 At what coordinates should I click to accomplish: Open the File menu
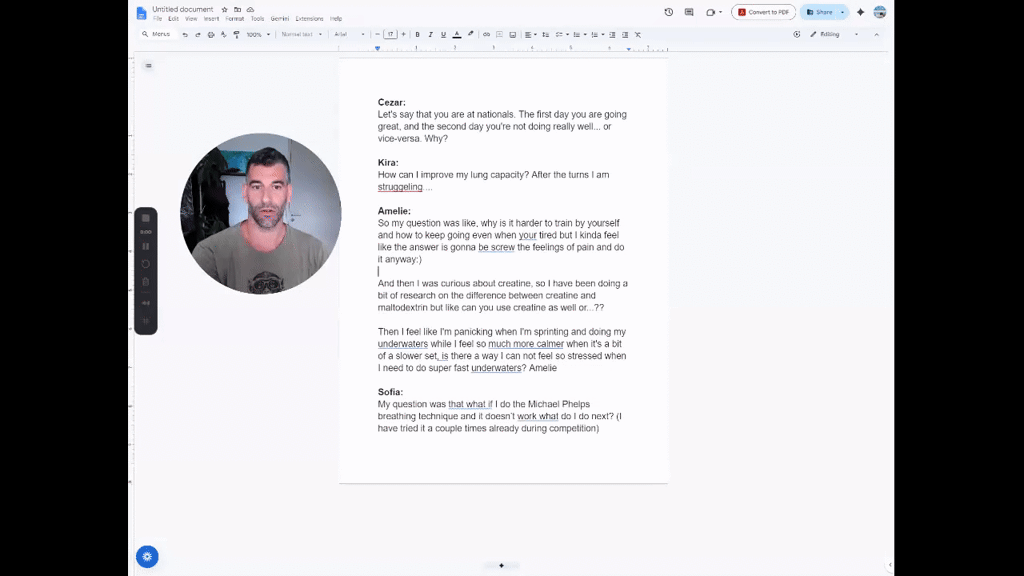pyautogui.click(x=157, y=19)
